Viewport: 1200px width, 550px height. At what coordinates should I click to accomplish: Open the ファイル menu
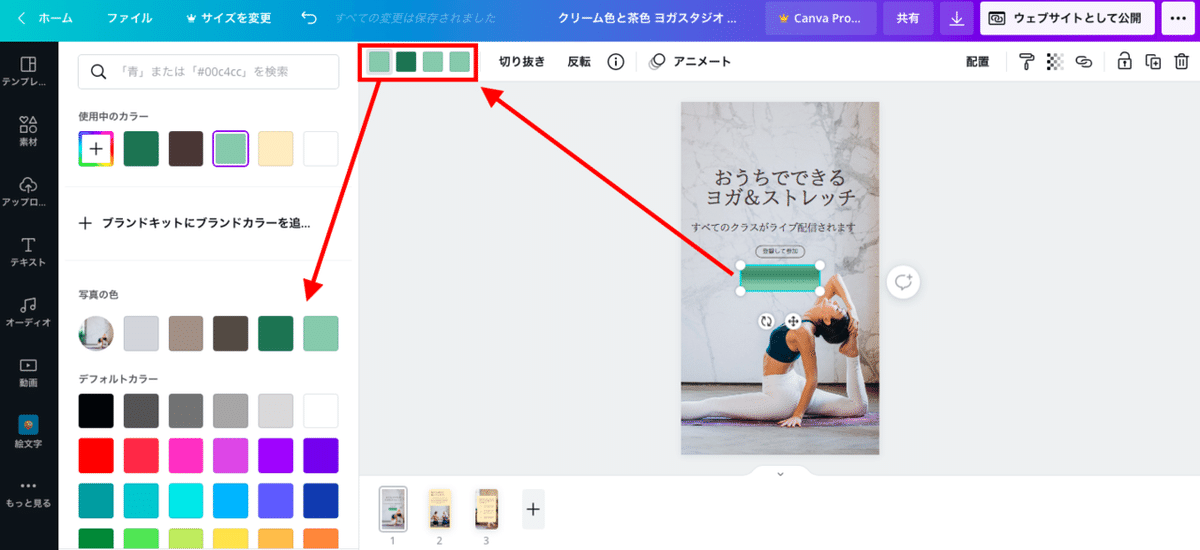click(x=129, y=18)
